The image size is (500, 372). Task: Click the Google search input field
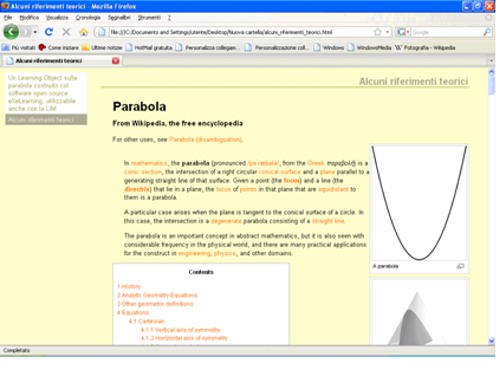pyautogui.click(x=447, y=32)
